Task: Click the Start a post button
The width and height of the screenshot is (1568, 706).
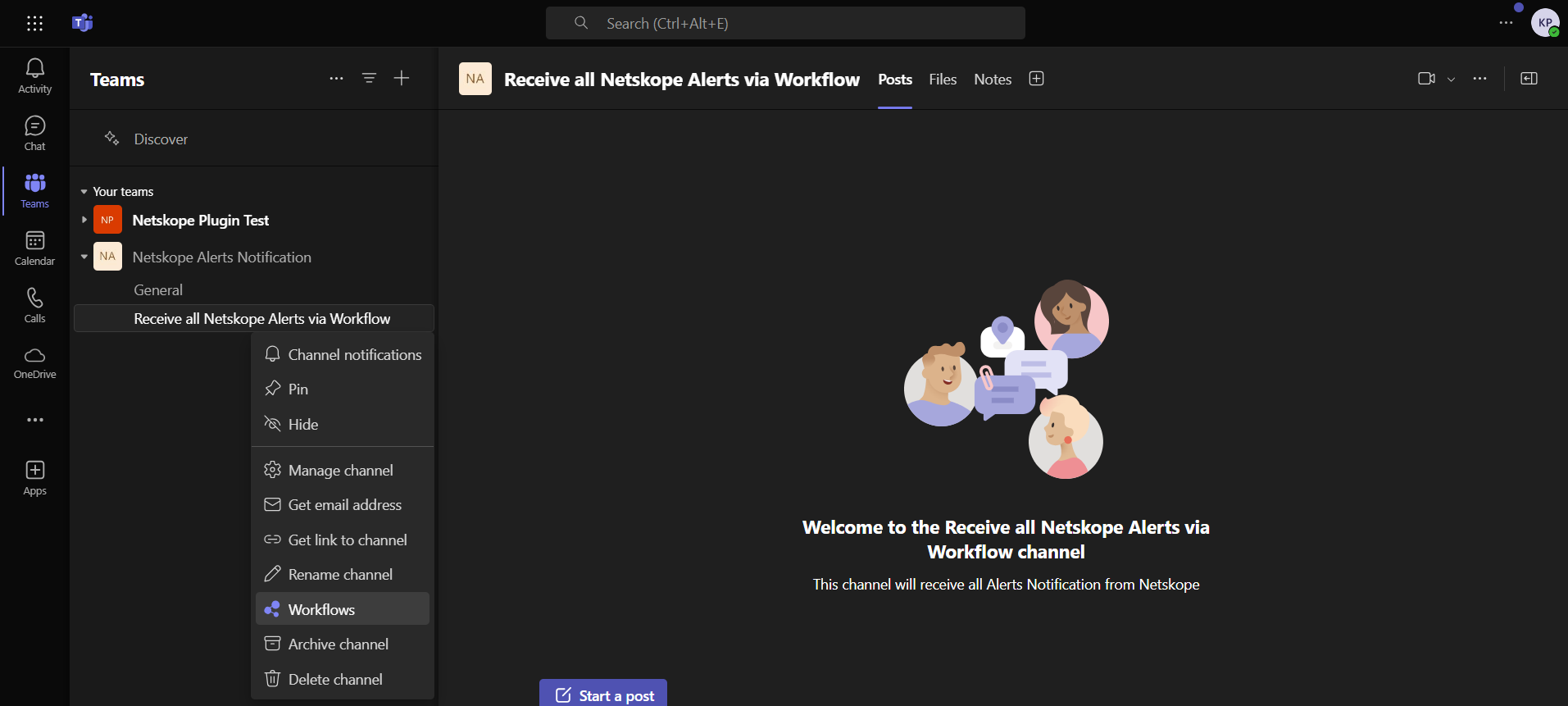Action: click(603, 693)
